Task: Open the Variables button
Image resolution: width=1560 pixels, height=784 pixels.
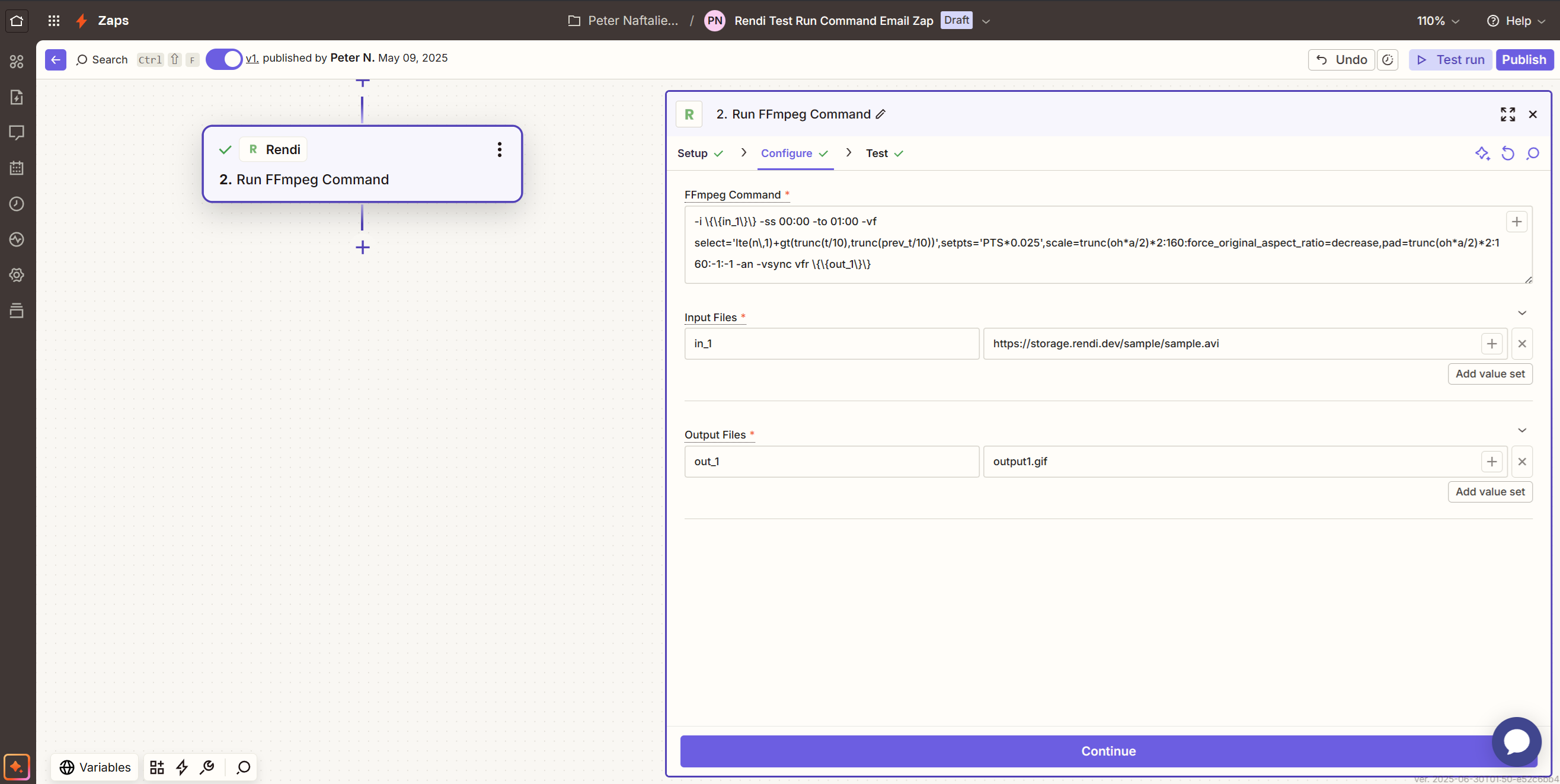Action: click(x=95, y=767)
